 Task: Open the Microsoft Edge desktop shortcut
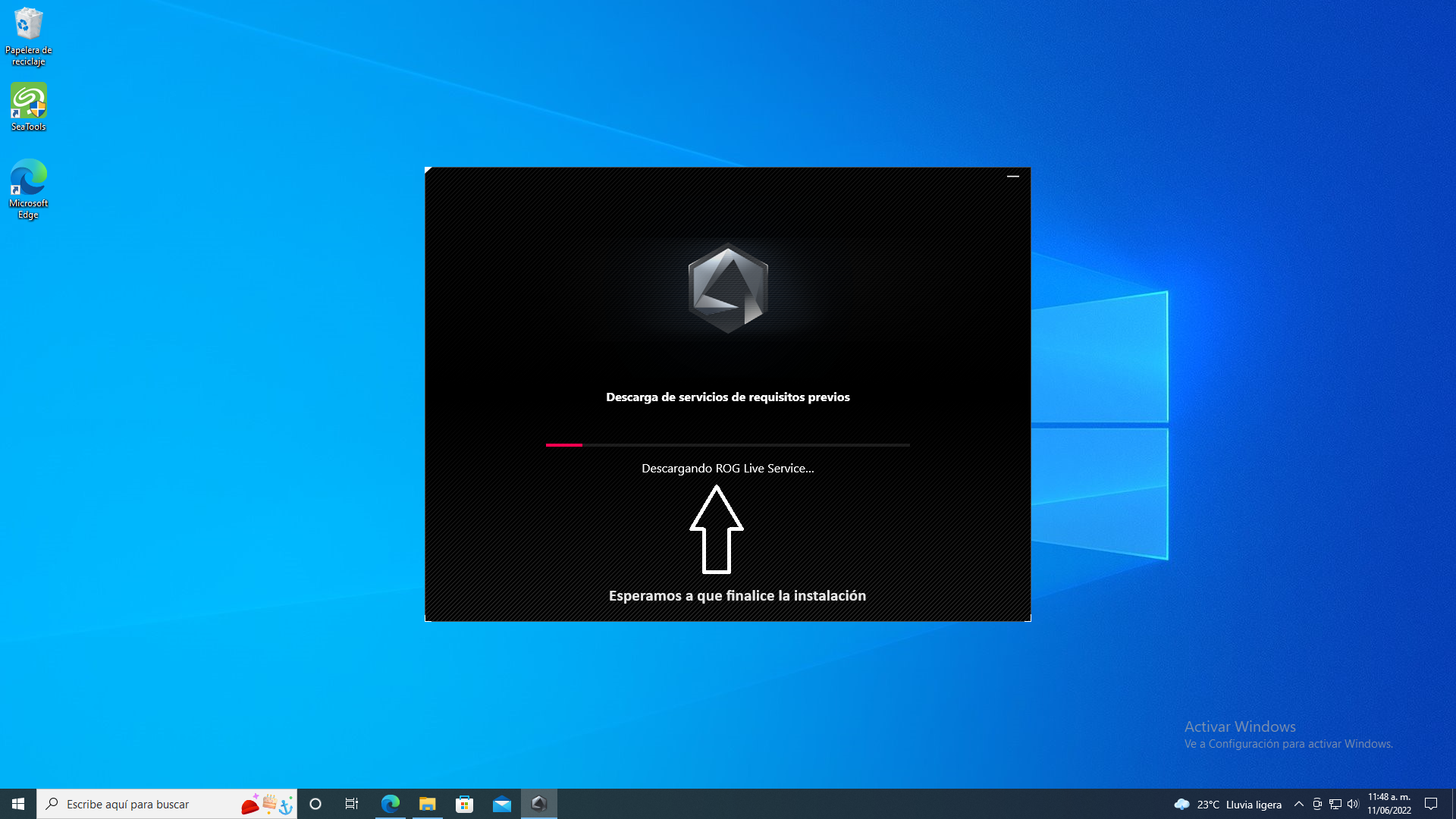pyautogui.click(x=28, y=178)
